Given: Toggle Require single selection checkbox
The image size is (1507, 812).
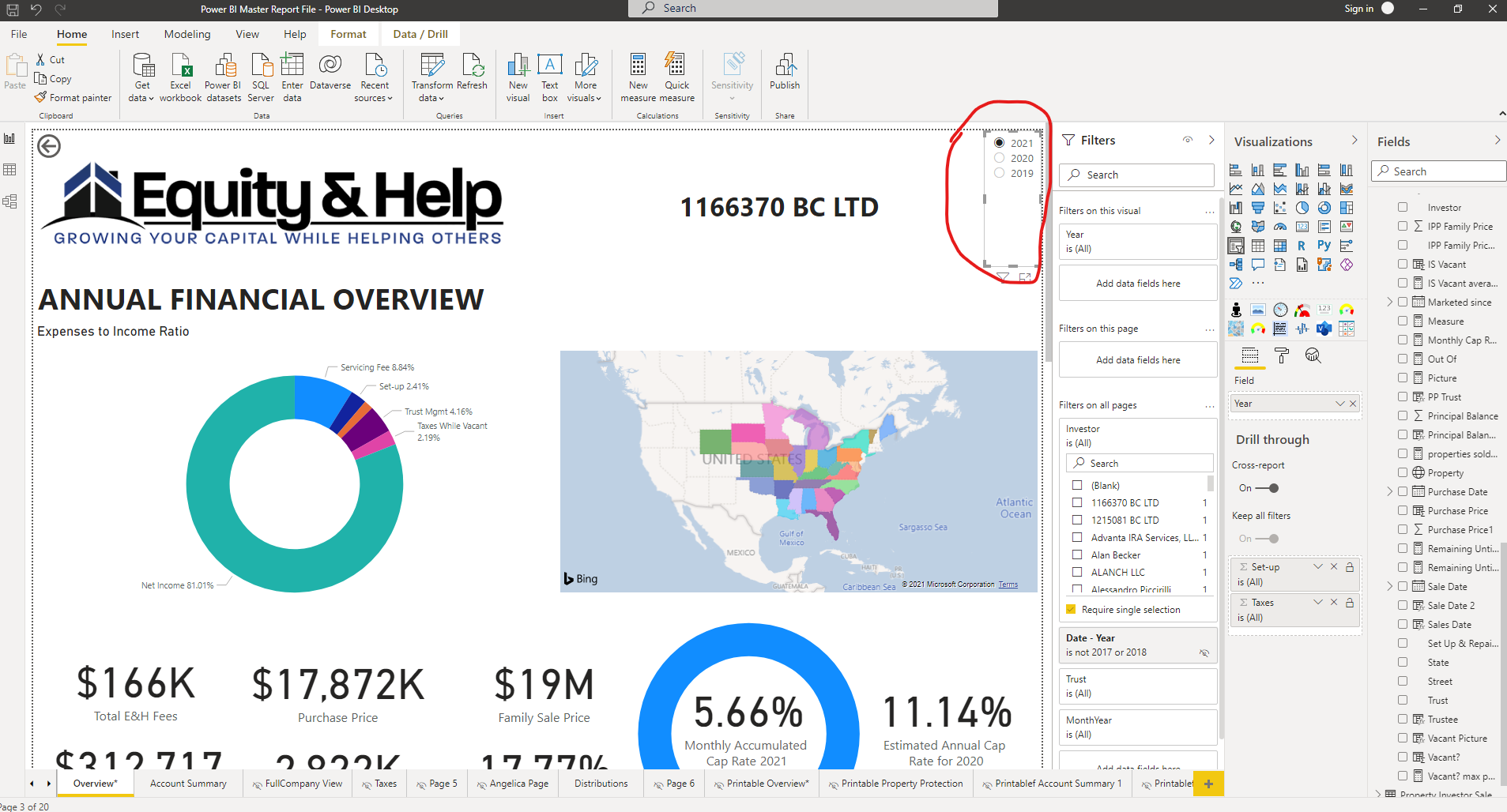Looking at the screenshot, I should click(x=1071, y=609).
